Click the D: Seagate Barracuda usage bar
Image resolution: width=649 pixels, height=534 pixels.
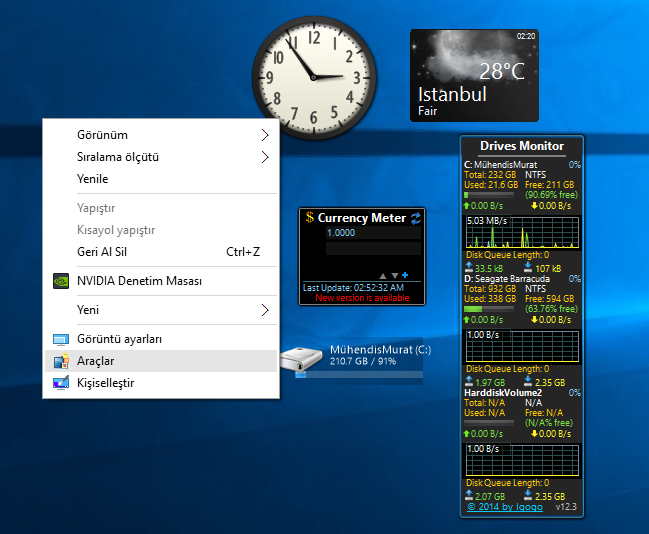(489, 309)
